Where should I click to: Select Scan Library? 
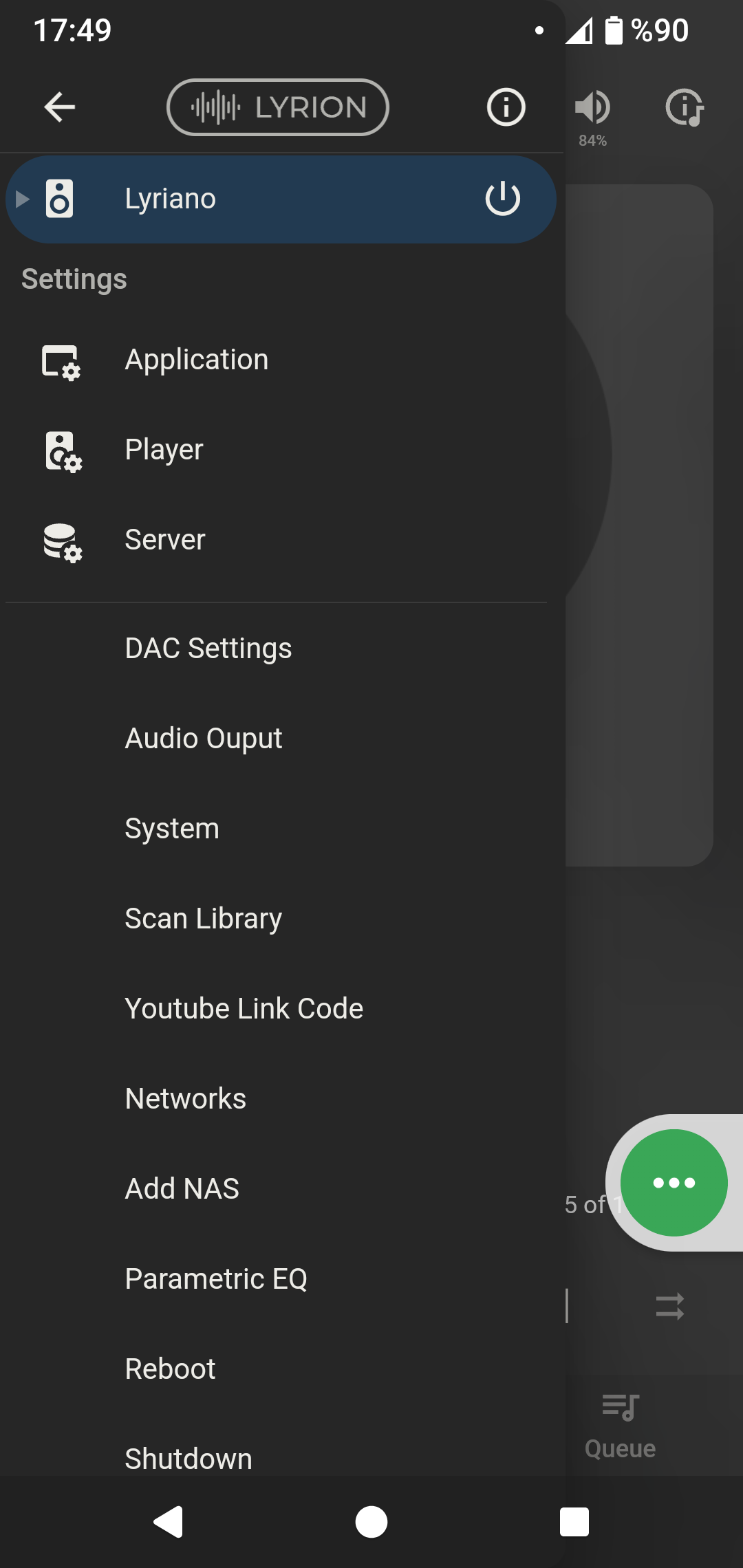point(203,919)
